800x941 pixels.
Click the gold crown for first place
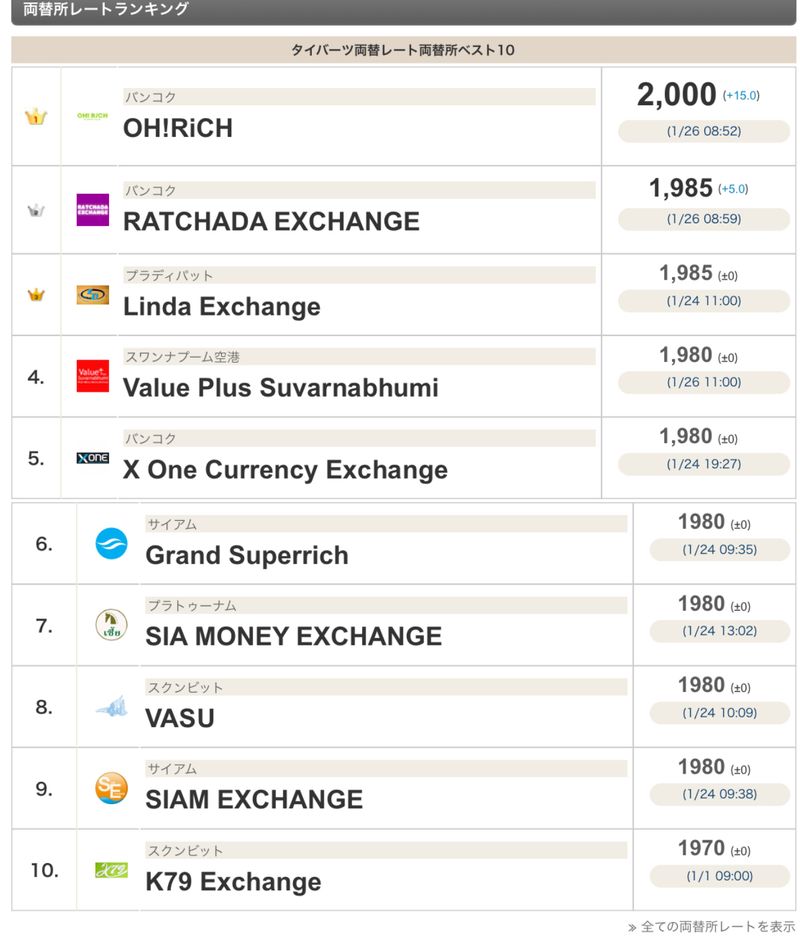coord(36,117)
